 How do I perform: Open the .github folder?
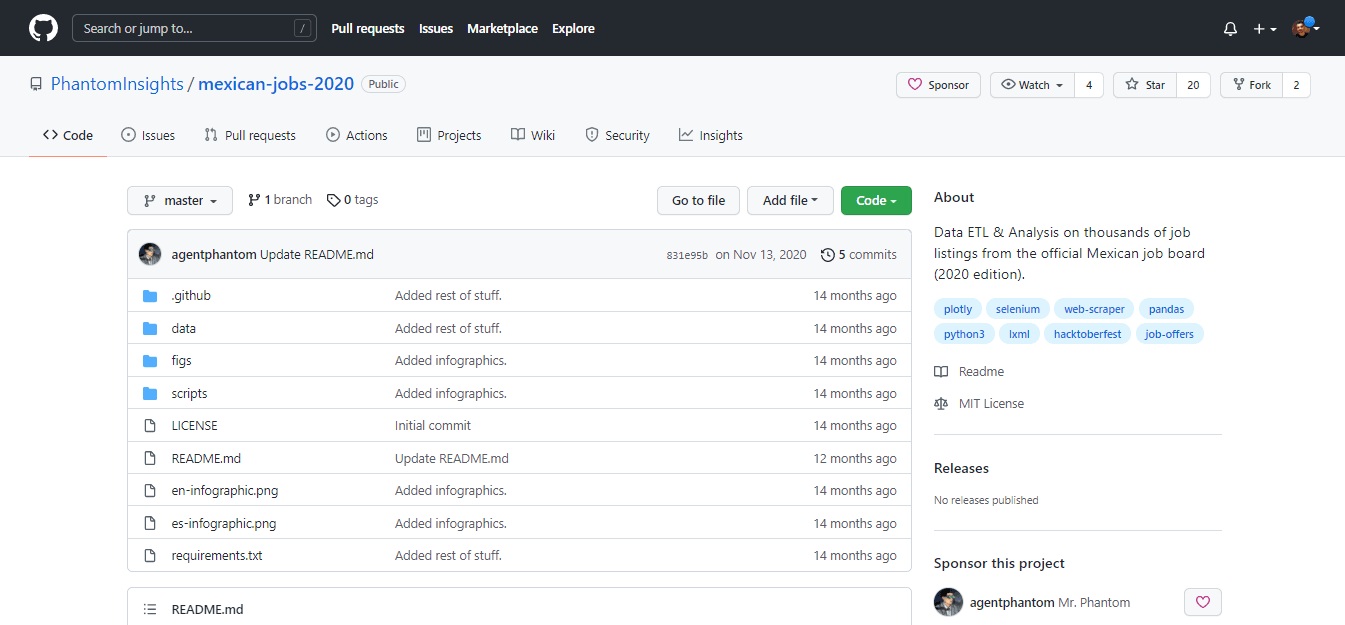(x=190, y=296)
